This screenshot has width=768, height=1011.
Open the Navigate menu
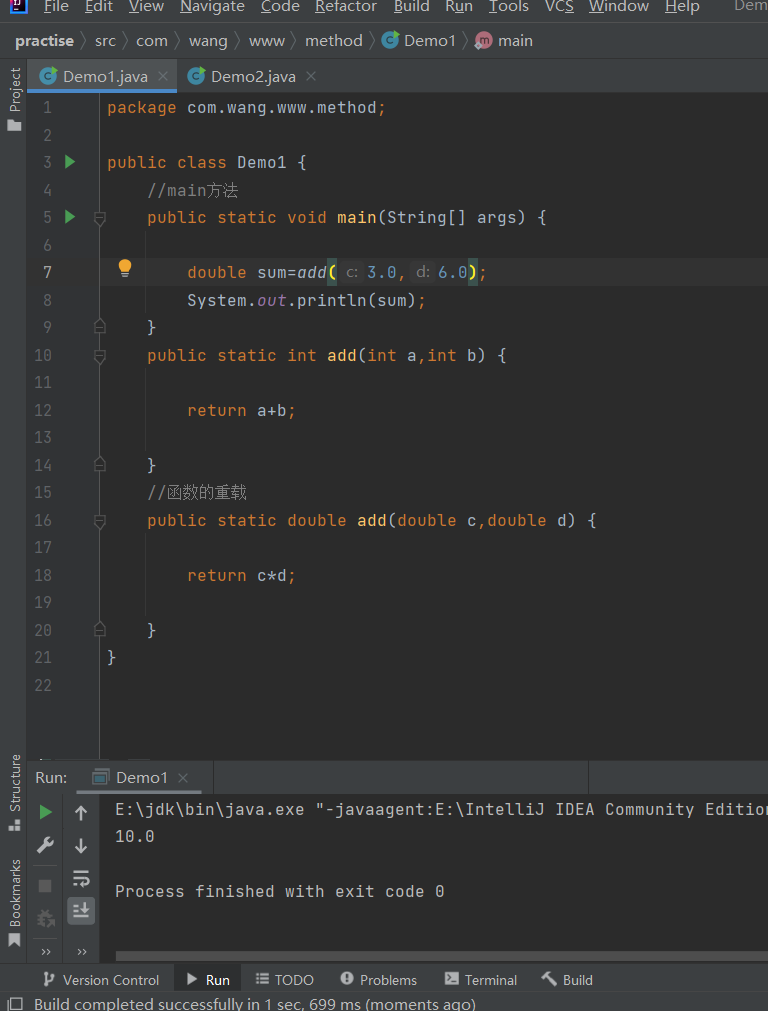pyautogui.click(x=212, y=6)
